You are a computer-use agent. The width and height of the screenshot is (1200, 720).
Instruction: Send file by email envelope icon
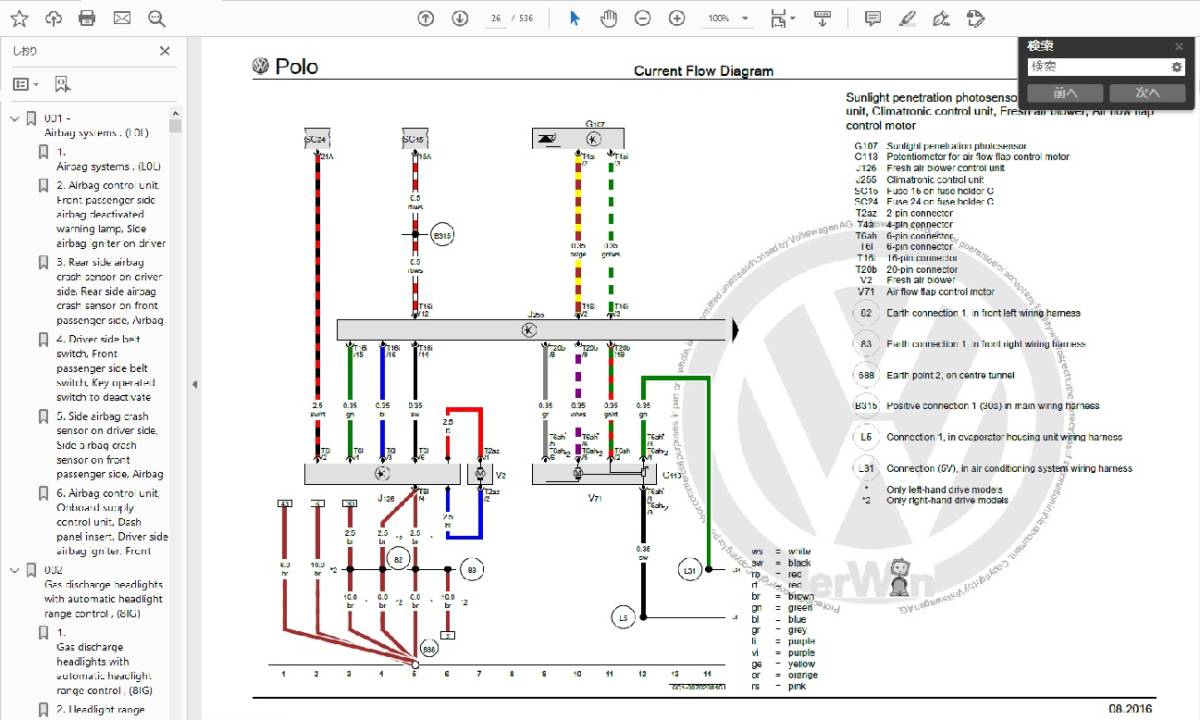122,18
